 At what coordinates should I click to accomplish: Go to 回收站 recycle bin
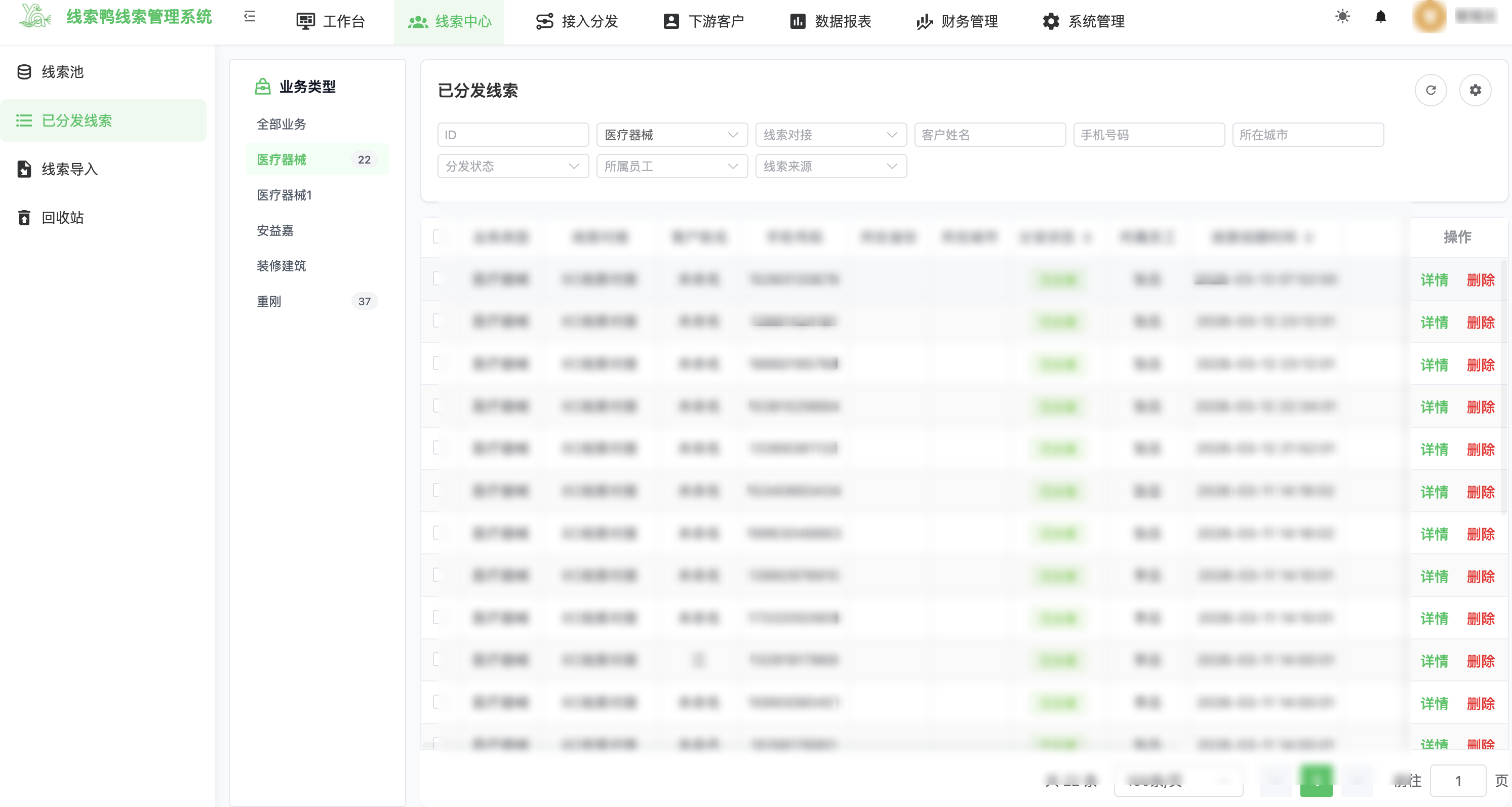[x=62, y=218]
